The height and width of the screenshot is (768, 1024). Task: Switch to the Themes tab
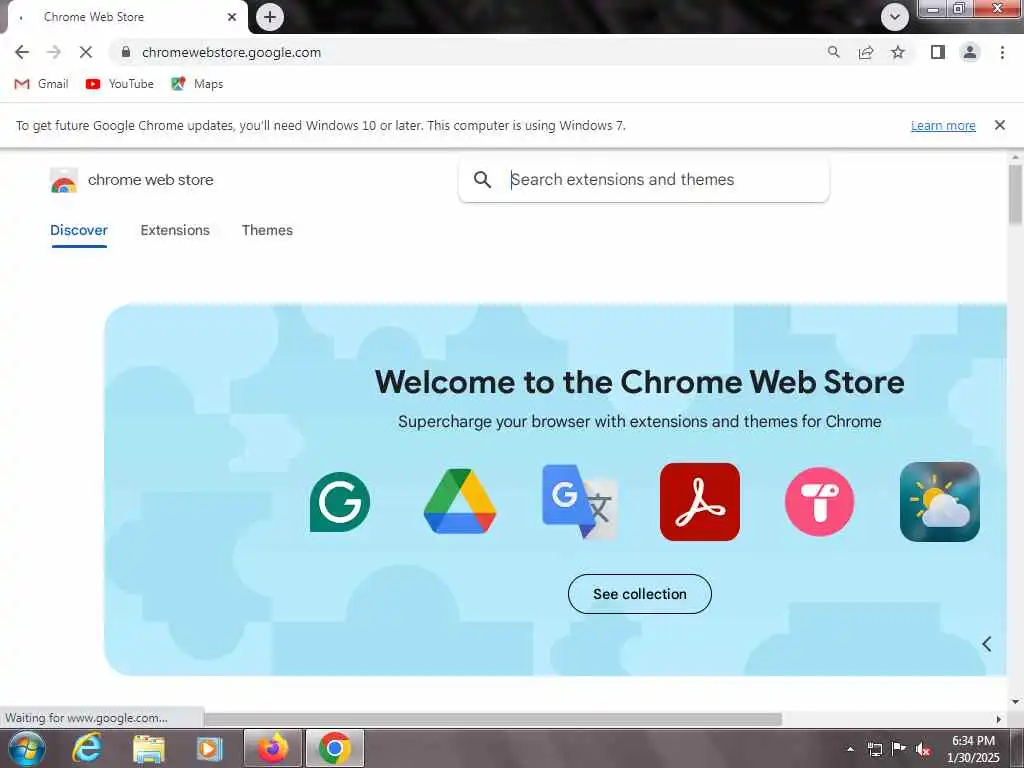click(x=267, y=231)
